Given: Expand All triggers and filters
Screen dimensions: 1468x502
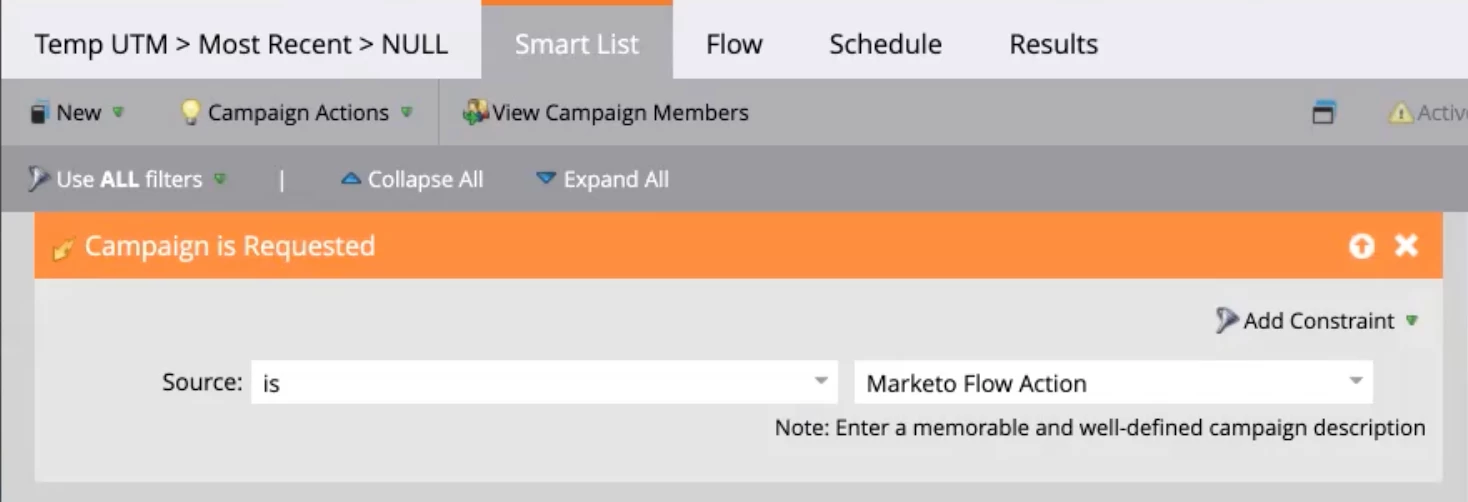Looking at the screenshot, I should click(603, 180).
